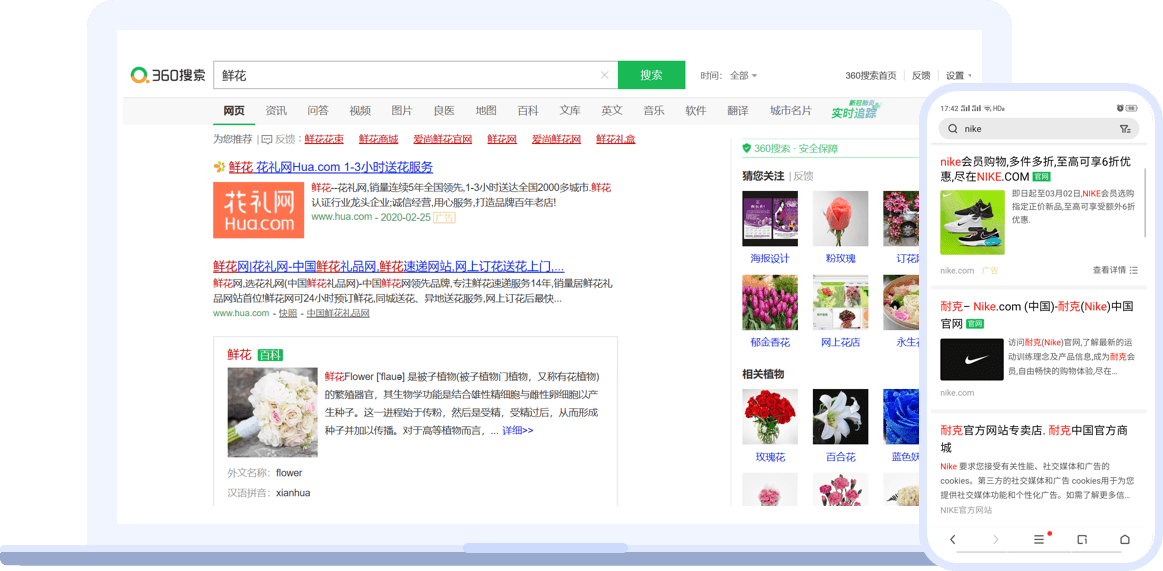Switch to the 资讯 tab
1163x571 pixels.
pos(276,110)
